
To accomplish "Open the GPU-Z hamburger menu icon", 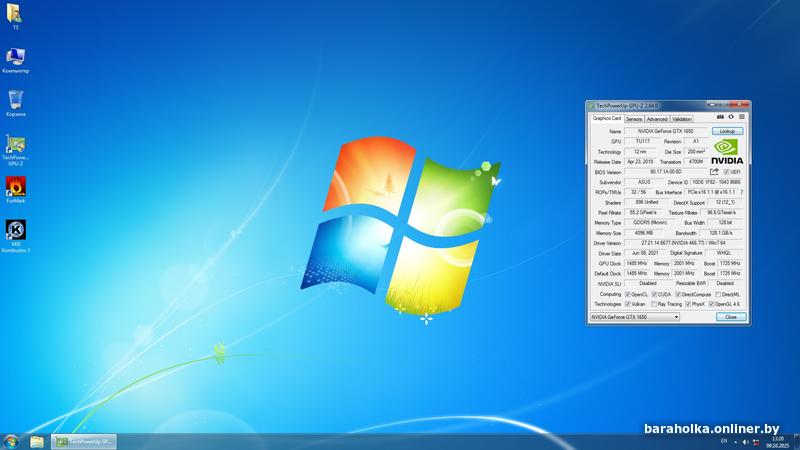I will coord(741,117).
